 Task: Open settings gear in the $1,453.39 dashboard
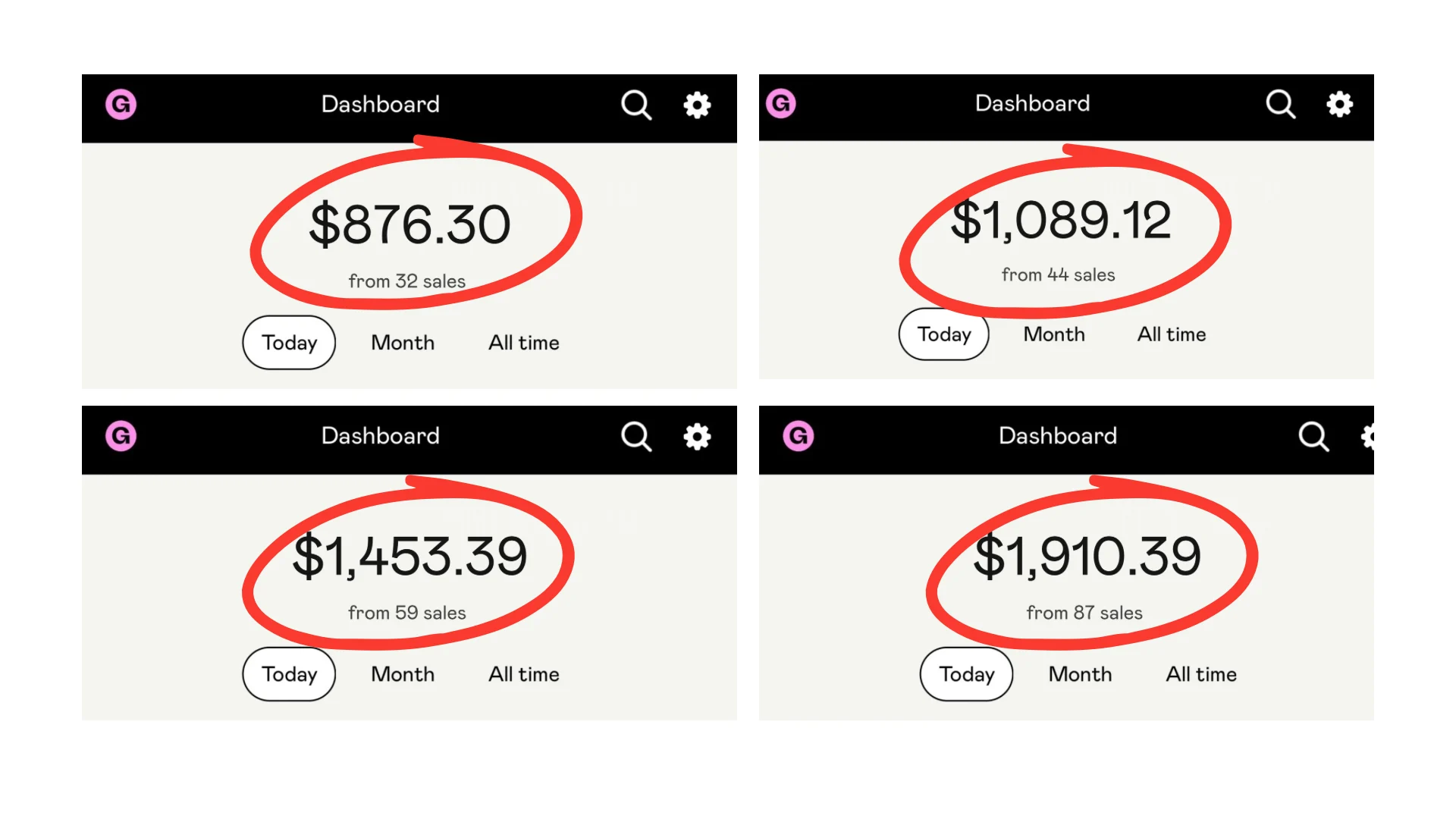(x=697, y=437)
